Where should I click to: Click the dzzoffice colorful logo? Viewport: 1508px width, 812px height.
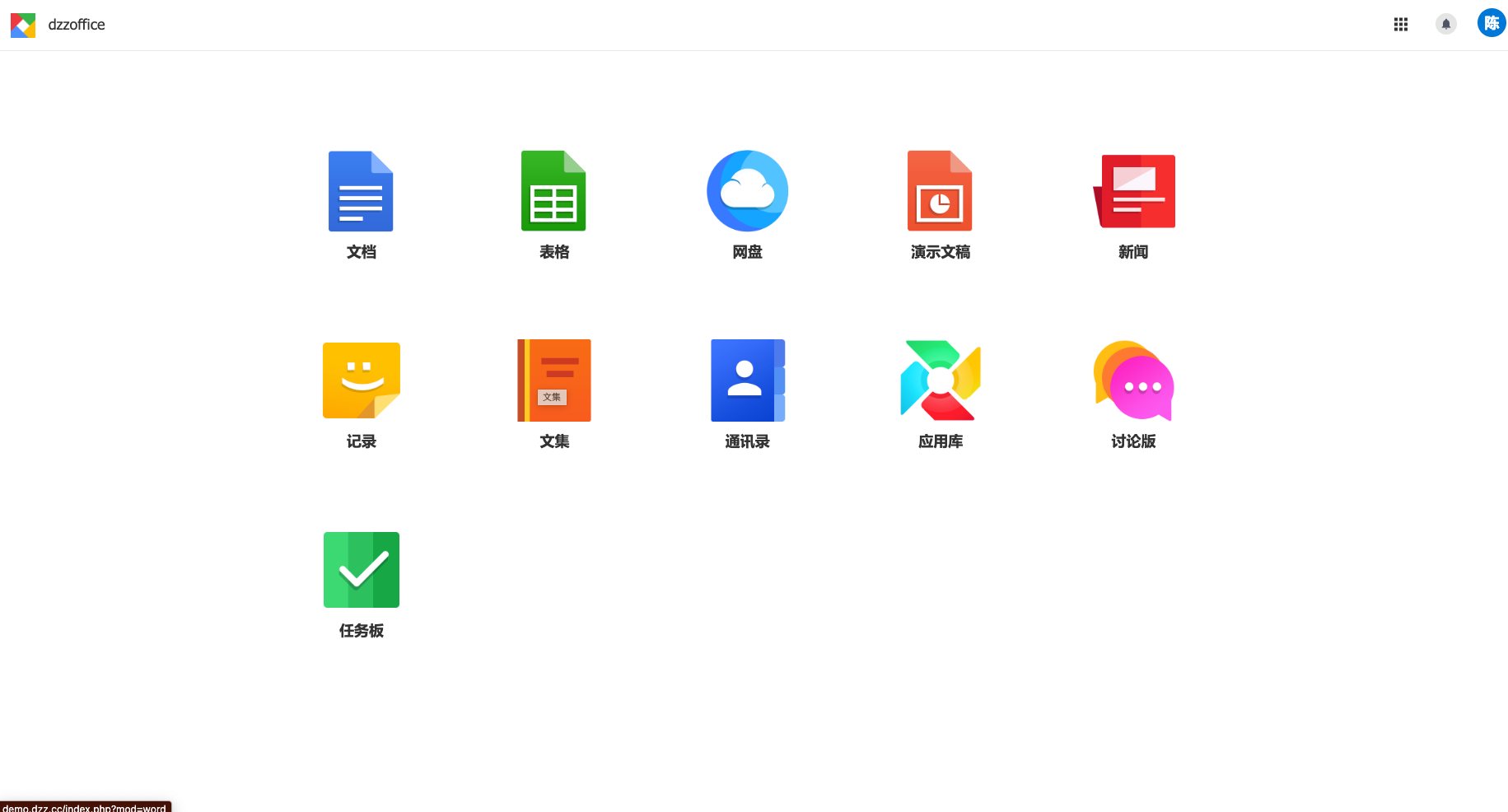tap(23, 25)
